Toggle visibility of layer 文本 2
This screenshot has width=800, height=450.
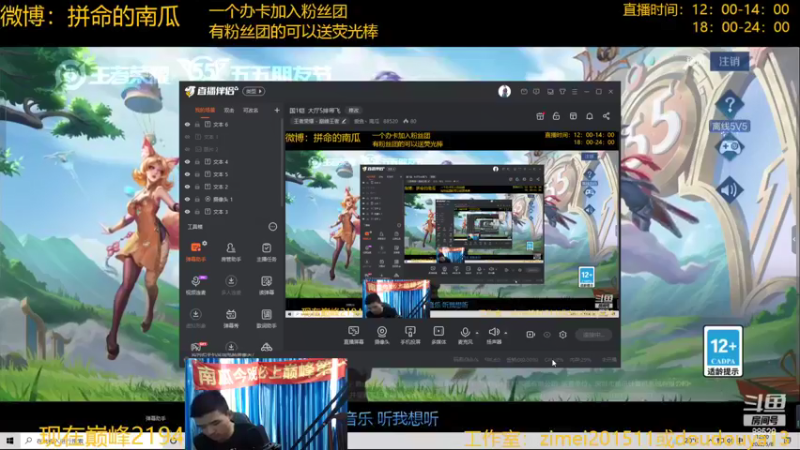(x=187, y=187)
